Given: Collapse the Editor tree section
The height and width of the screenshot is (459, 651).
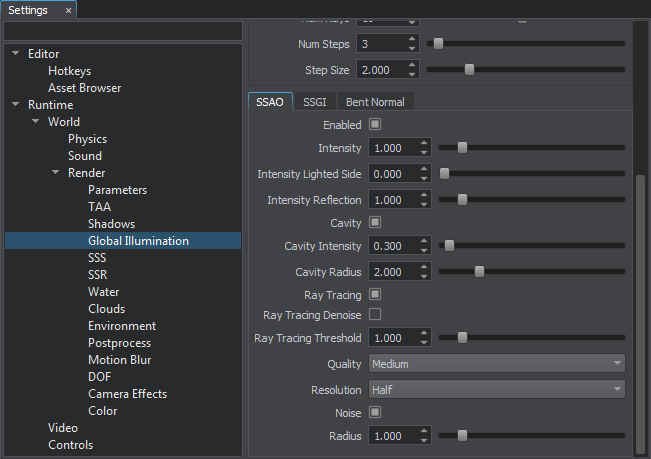Looking at the screenshot, I should 16,54.
